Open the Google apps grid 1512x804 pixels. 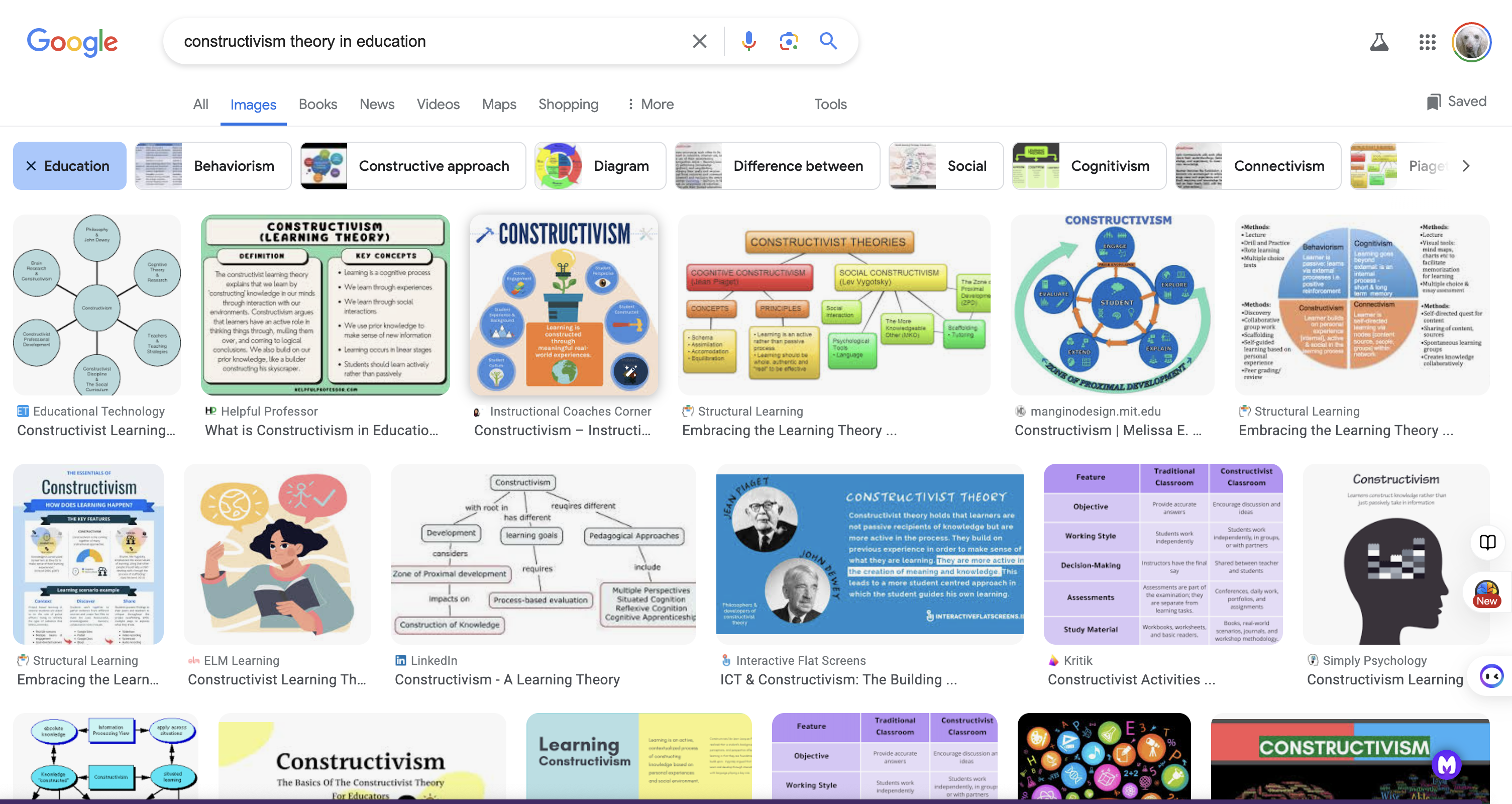1427,42
